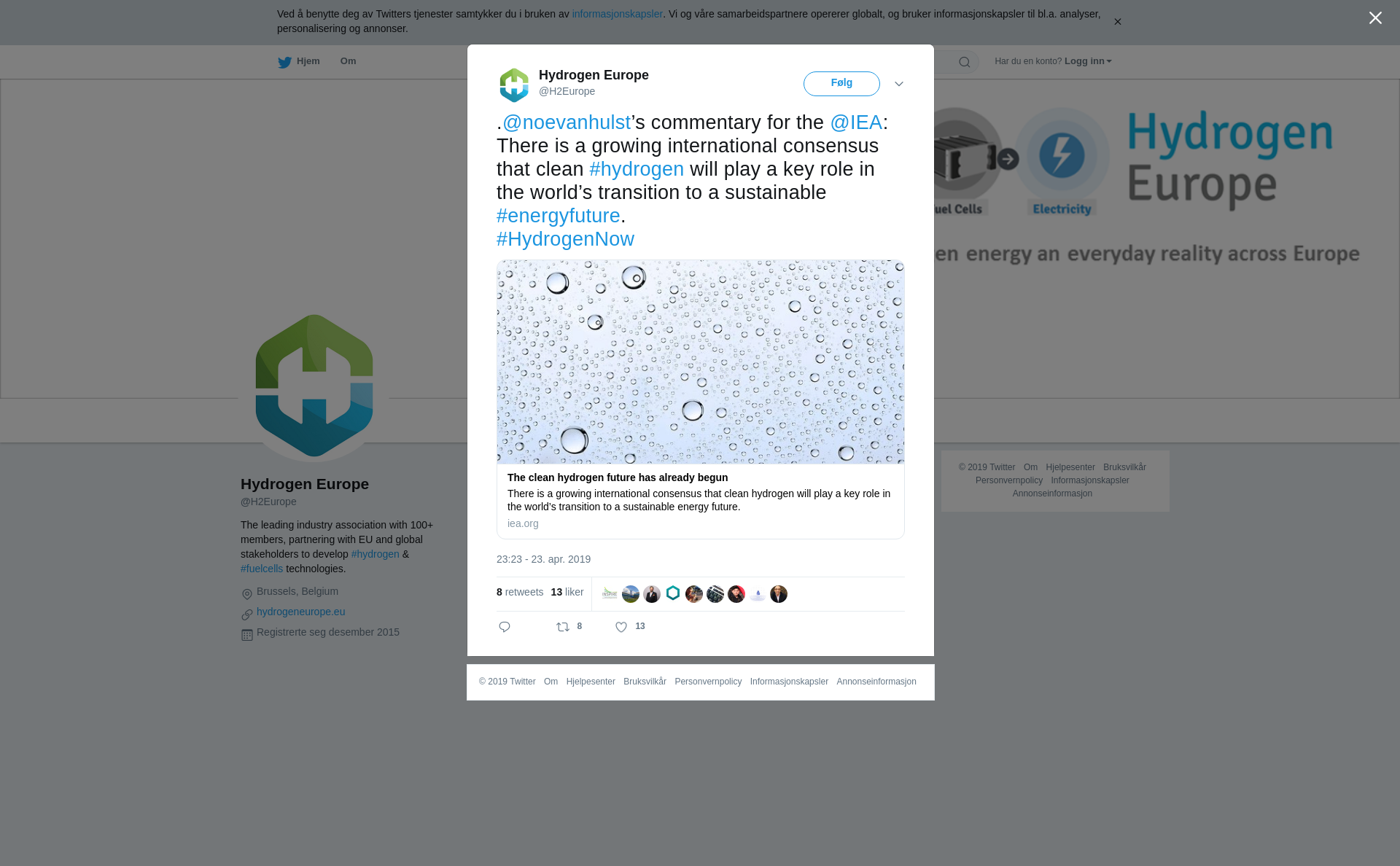Expand the tweet options chevron
Image resolution: width=1400 pixels, height=866 pixels.
click(899, 84)
